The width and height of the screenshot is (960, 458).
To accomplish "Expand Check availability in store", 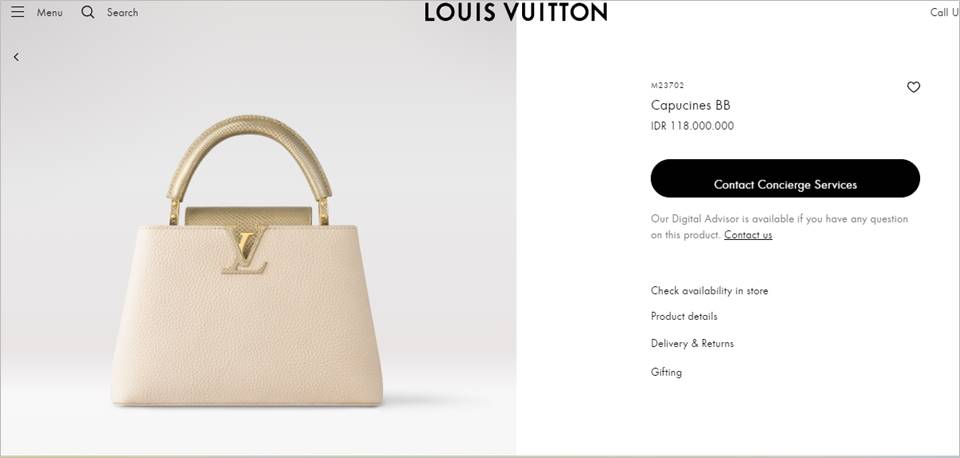I will [x=709, y=291].
